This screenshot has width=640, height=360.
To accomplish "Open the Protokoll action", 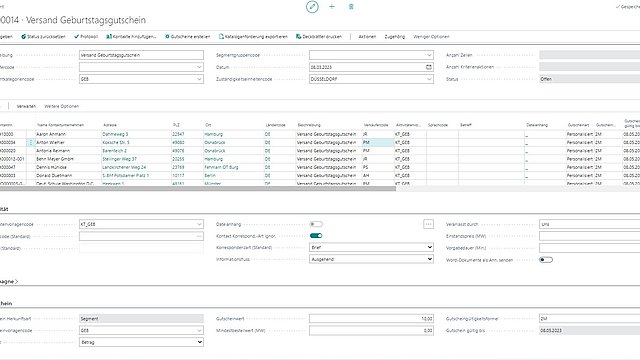I will click(86, 36).
